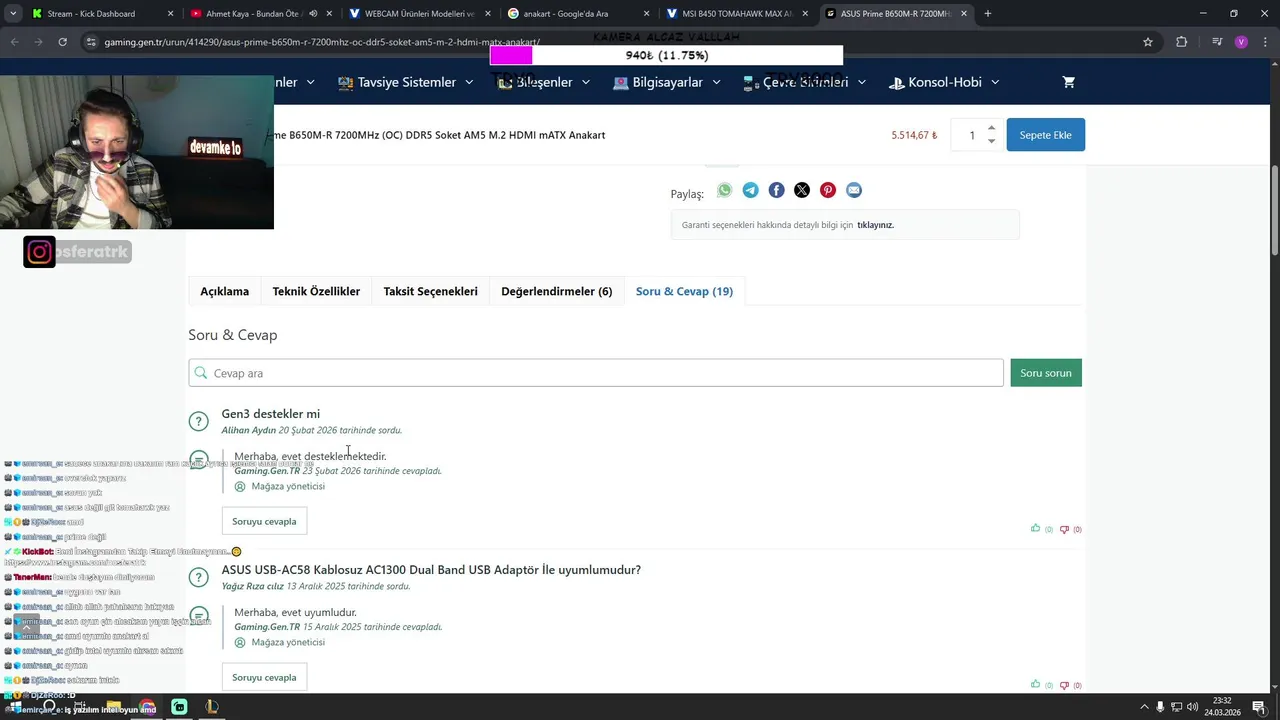Switch to MSI B450 TOMAHAWK MAX tab

[738, 14]
